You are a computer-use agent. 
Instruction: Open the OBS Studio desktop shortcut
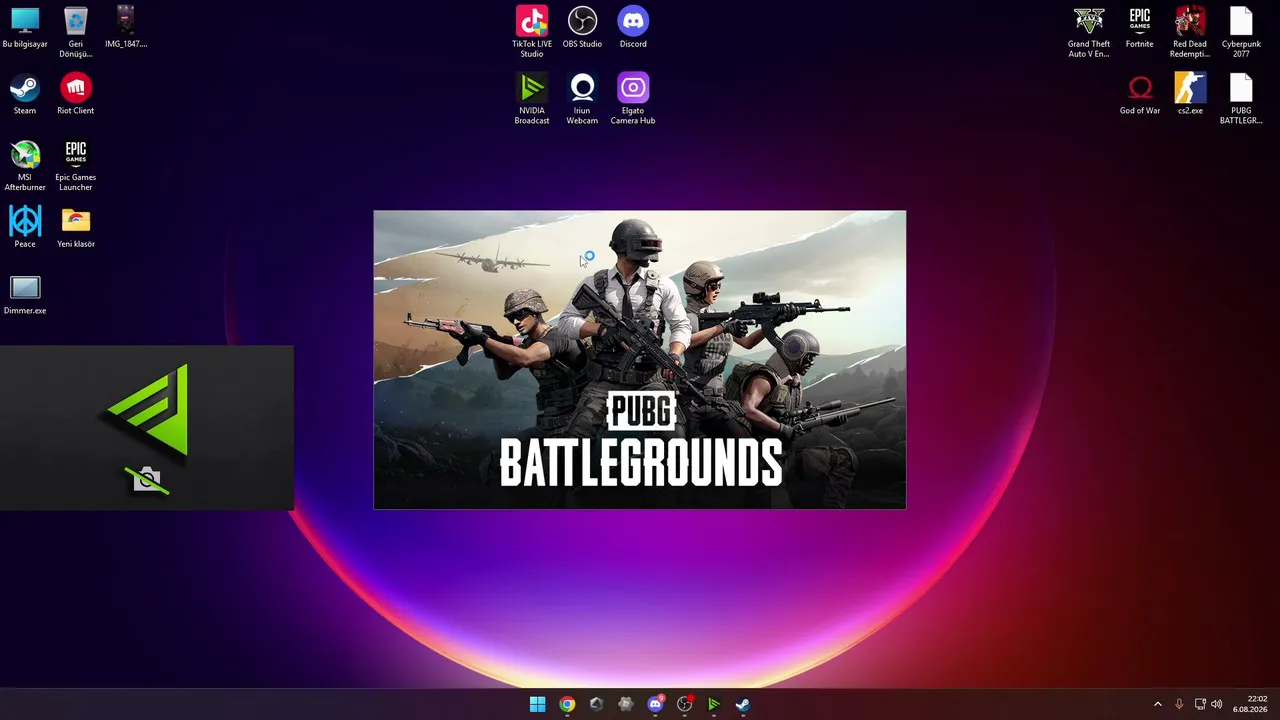(582, 28)
